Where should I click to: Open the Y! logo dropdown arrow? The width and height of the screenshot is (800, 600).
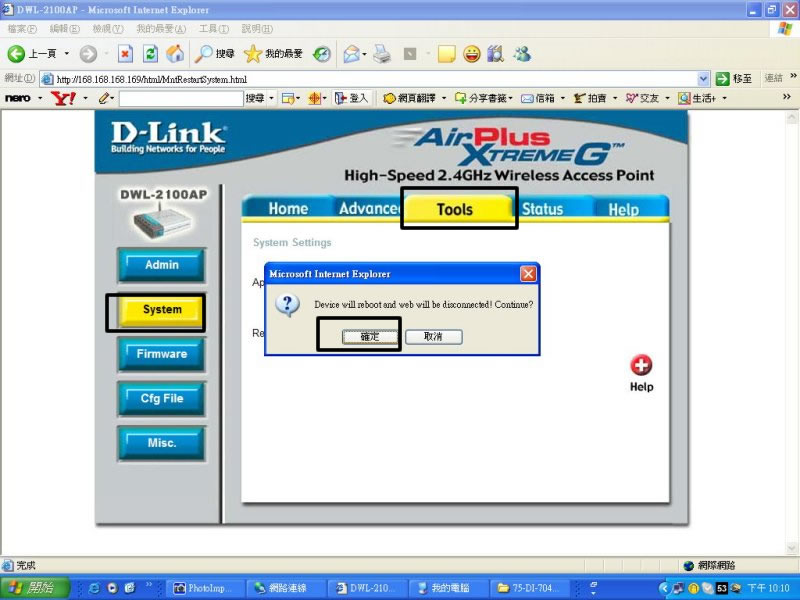point(85,98)
